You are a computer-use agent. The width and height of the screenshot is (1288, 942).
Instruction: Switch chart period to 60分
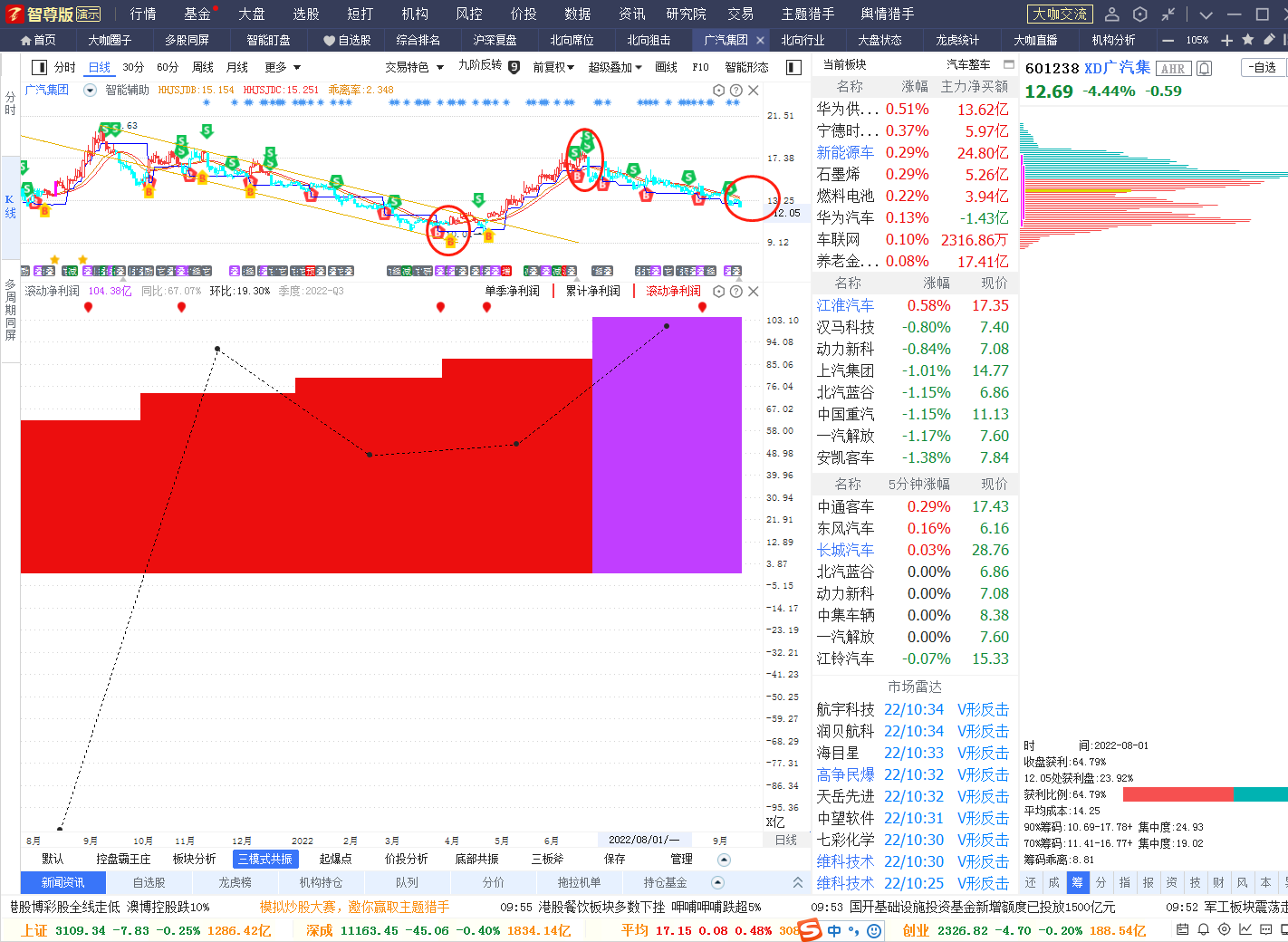tap(168, 67)
